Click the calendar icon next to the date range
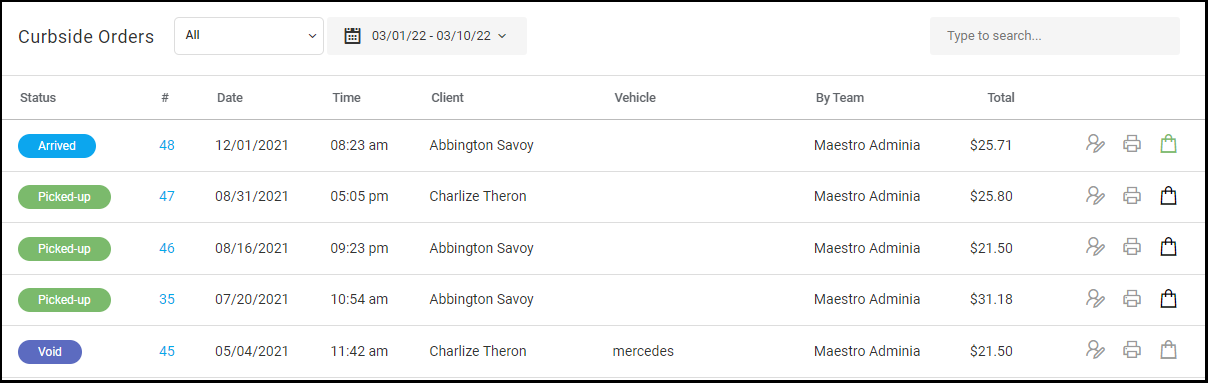Screen dimensions: 1208x383 (x=352, y=36)
